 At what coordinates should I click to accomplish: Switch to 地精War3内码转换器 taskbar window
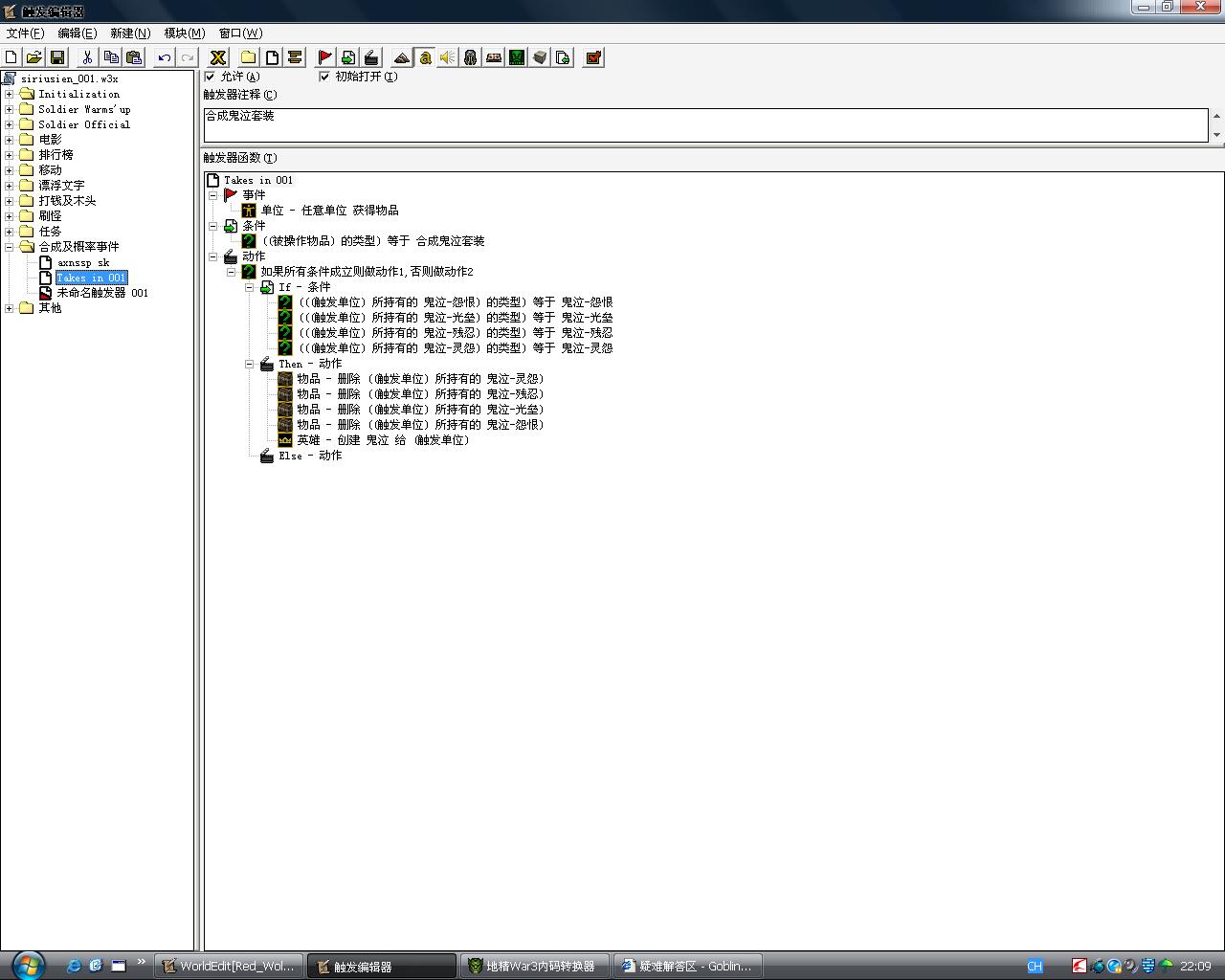tap(534, 966)
